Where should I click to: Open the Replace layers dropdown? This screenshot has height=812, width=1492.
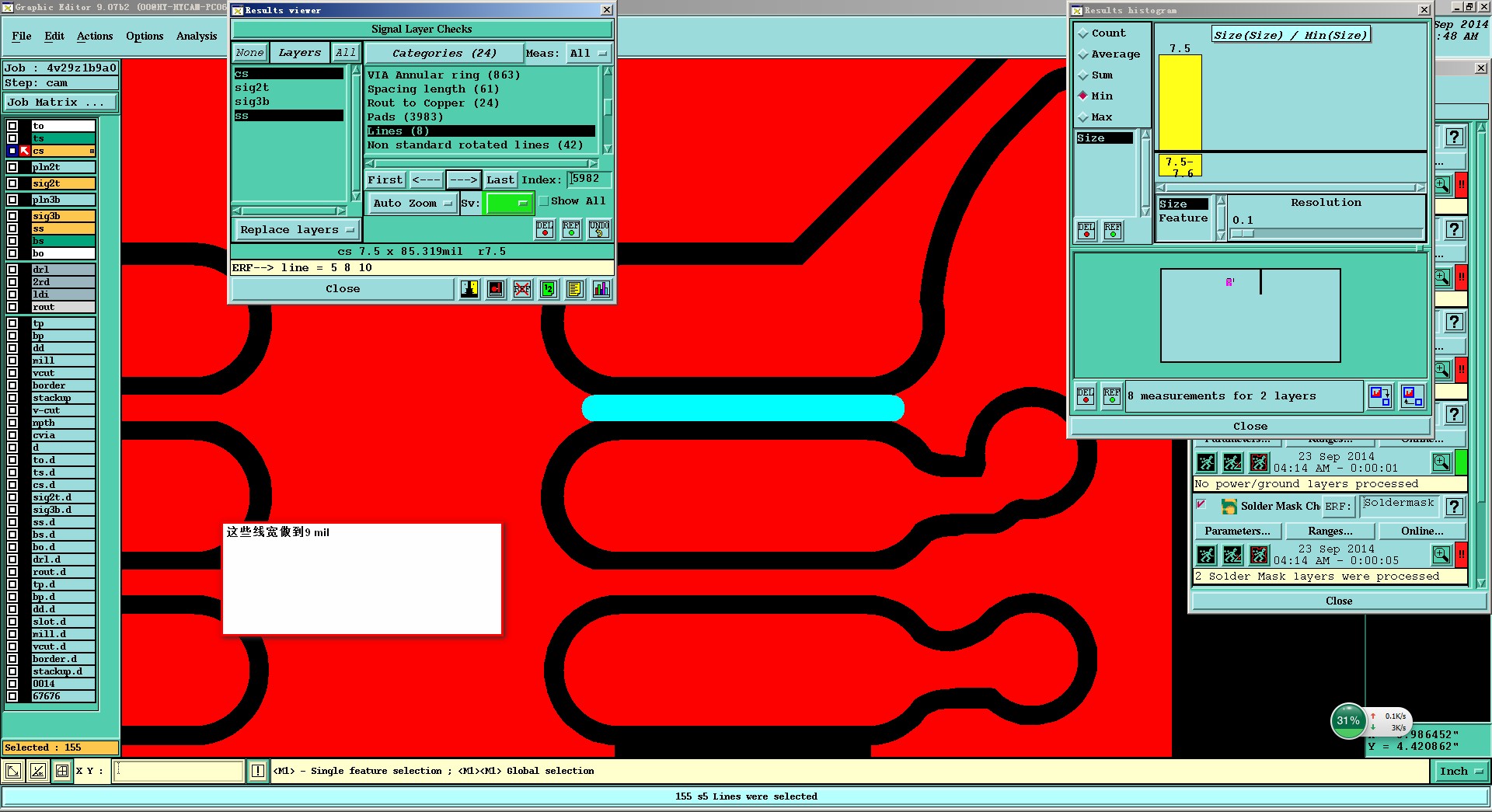(297, 230)
